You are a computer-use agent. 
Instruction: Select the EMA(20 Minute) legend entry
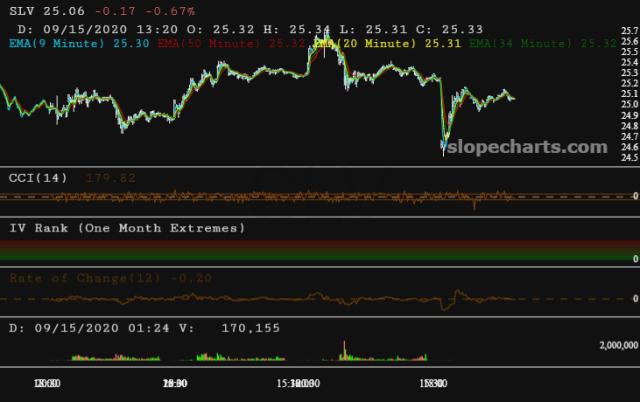click(387, 43)
